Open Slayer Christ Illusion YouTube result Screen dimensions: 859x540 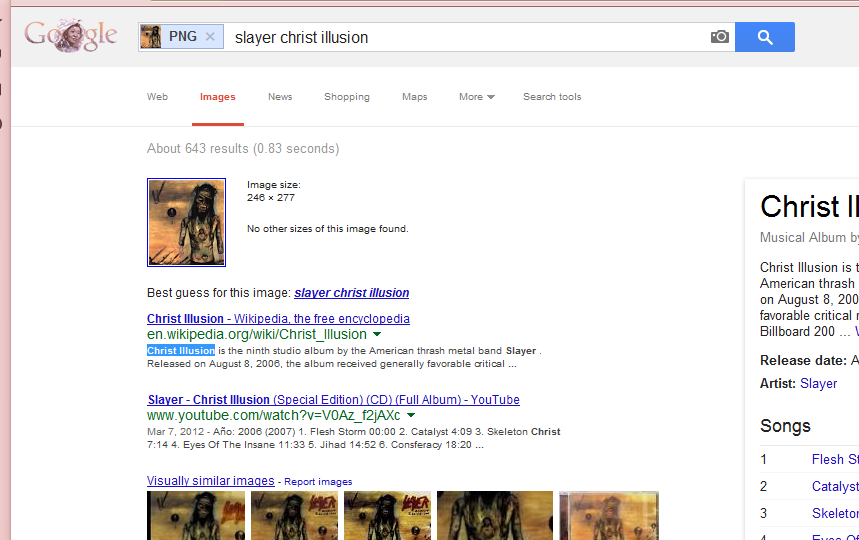pyautogui.click(x=334, y=400)
